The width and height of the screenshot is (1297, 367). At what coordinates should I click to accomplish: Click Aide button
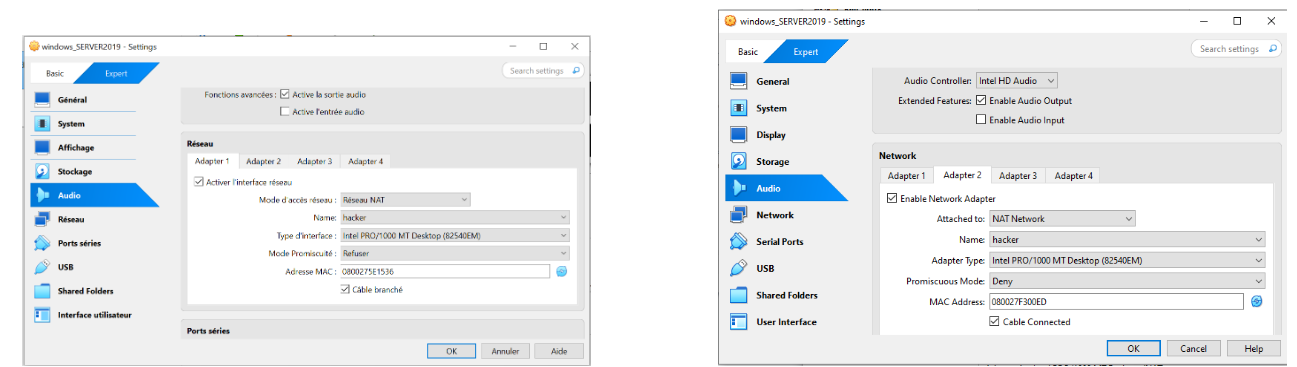click(x=559, y=351)
